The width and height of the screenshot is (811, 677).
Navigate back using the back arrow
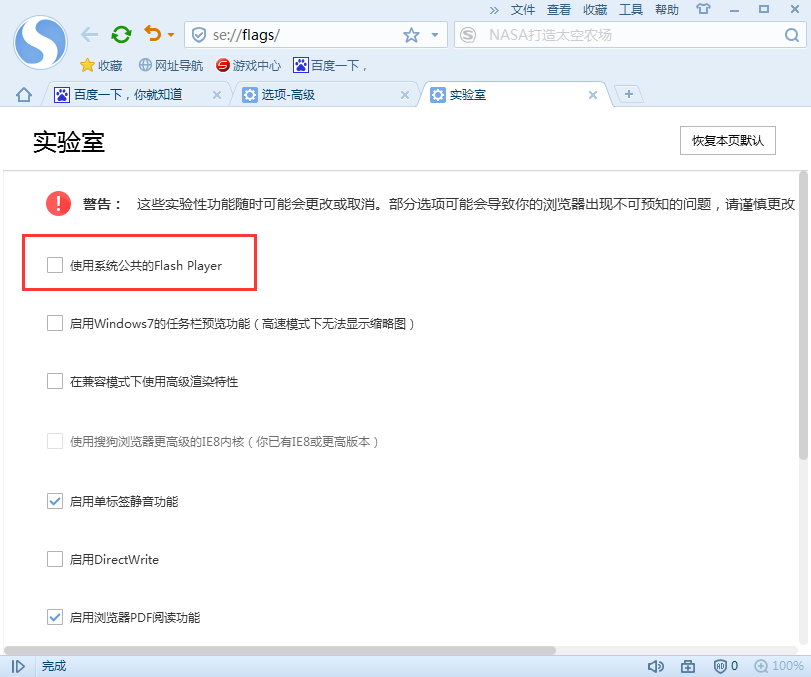89,33
